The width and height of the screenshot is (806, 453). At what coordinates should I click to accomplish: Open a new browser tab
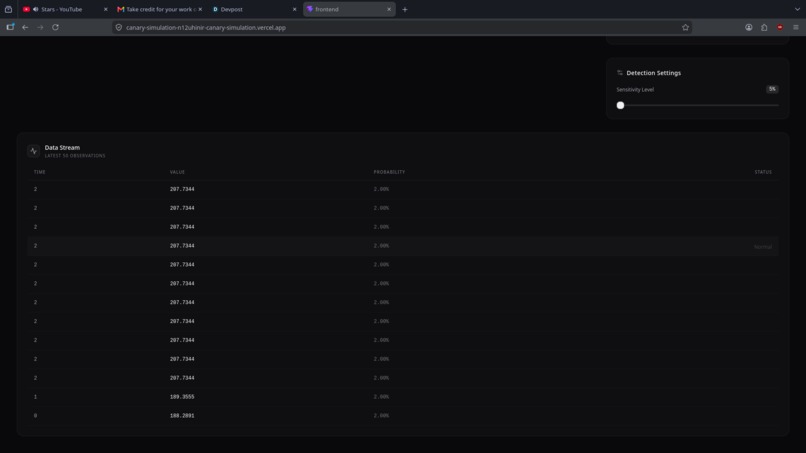(x=405, y=9)
